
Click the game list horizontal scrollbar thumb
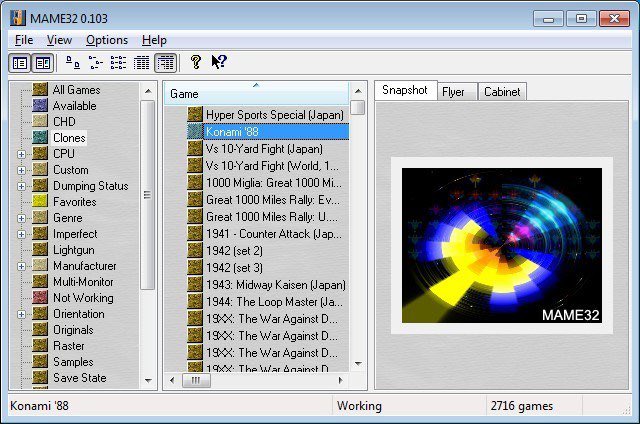click(x=196, y=380)
